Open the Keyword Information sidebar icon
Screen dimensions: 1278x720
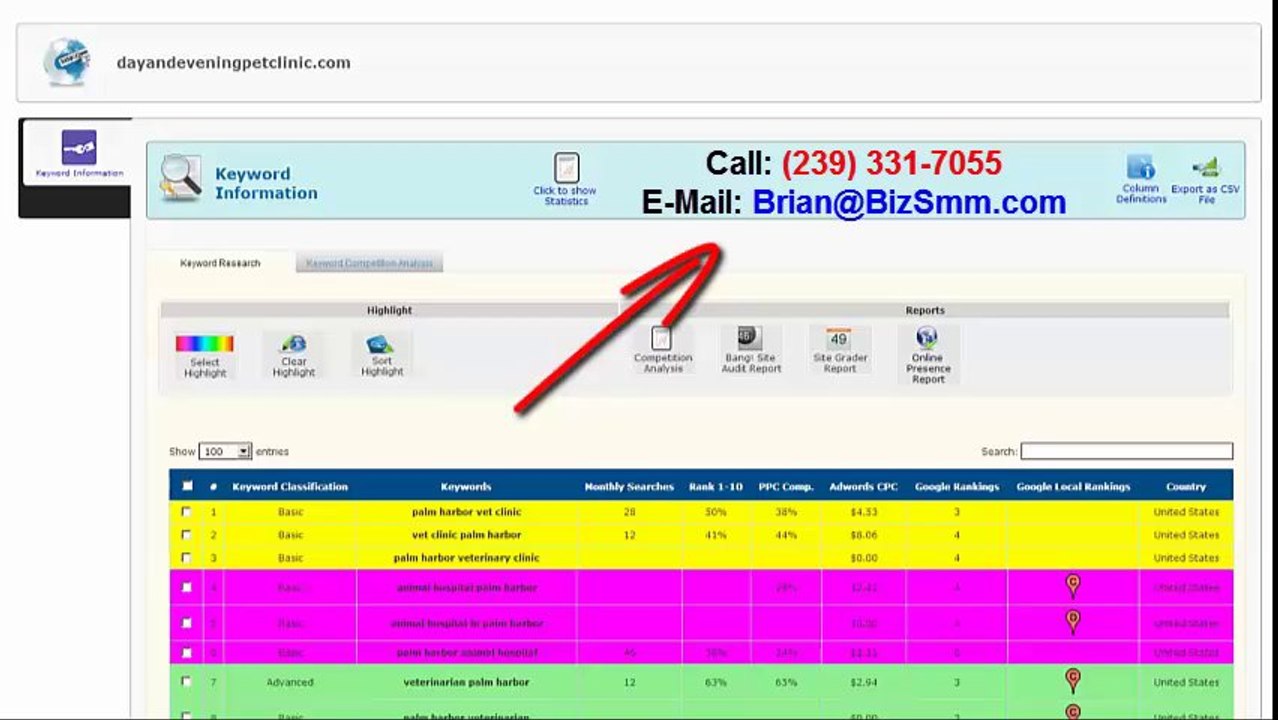[79, 147]
